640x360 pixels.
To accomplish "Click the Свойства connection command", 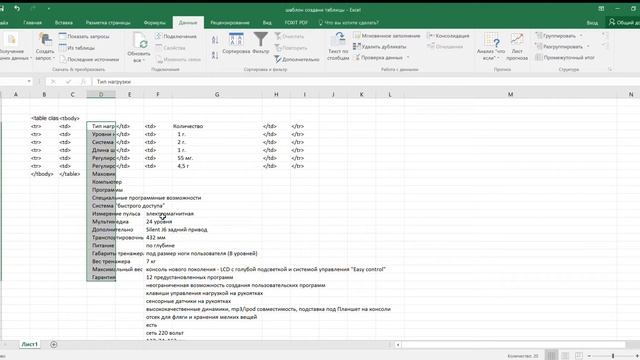I will pos(170,48).
